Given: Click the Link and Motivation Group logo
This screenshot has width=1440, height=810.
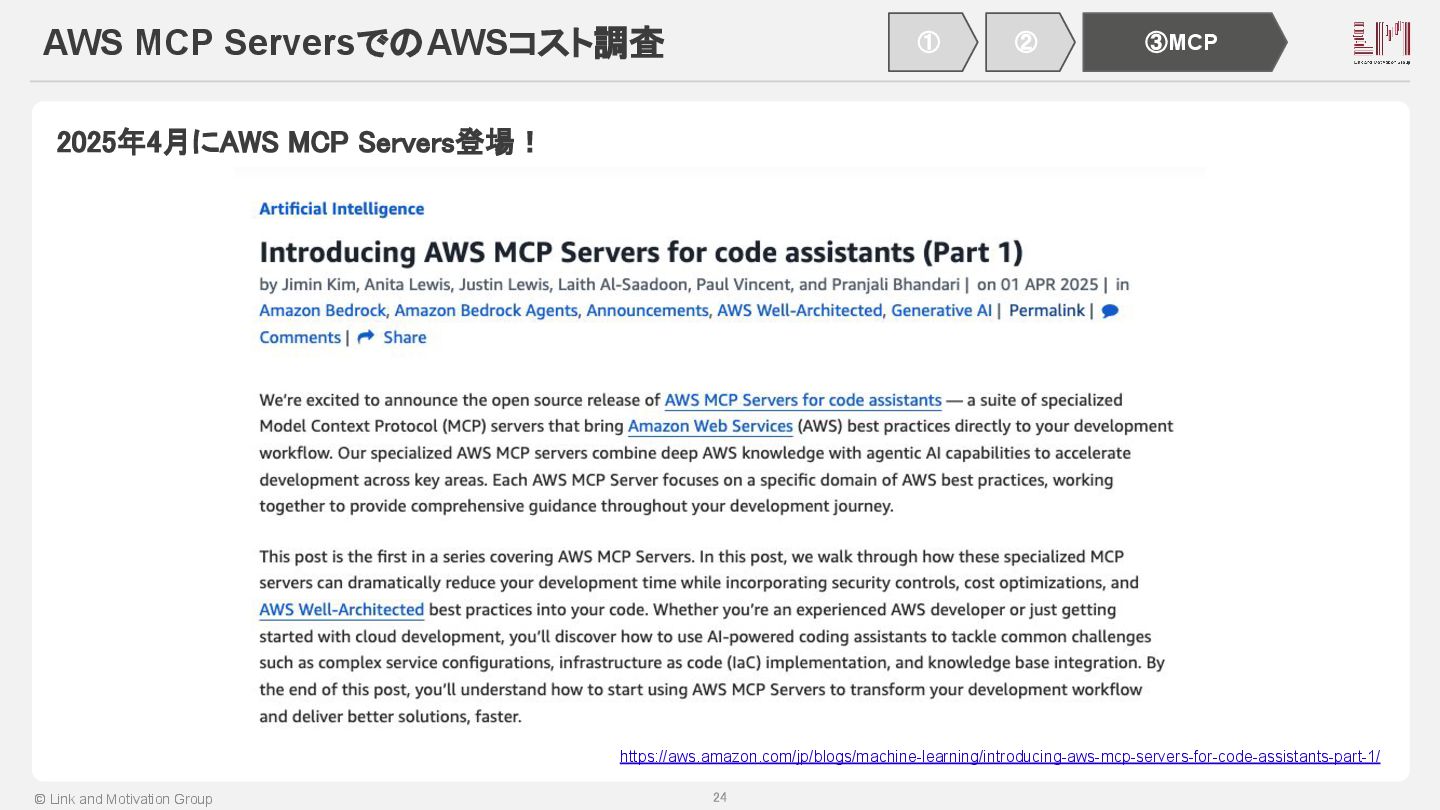Looking at the screenshot, I should (x=1381, y=43).
